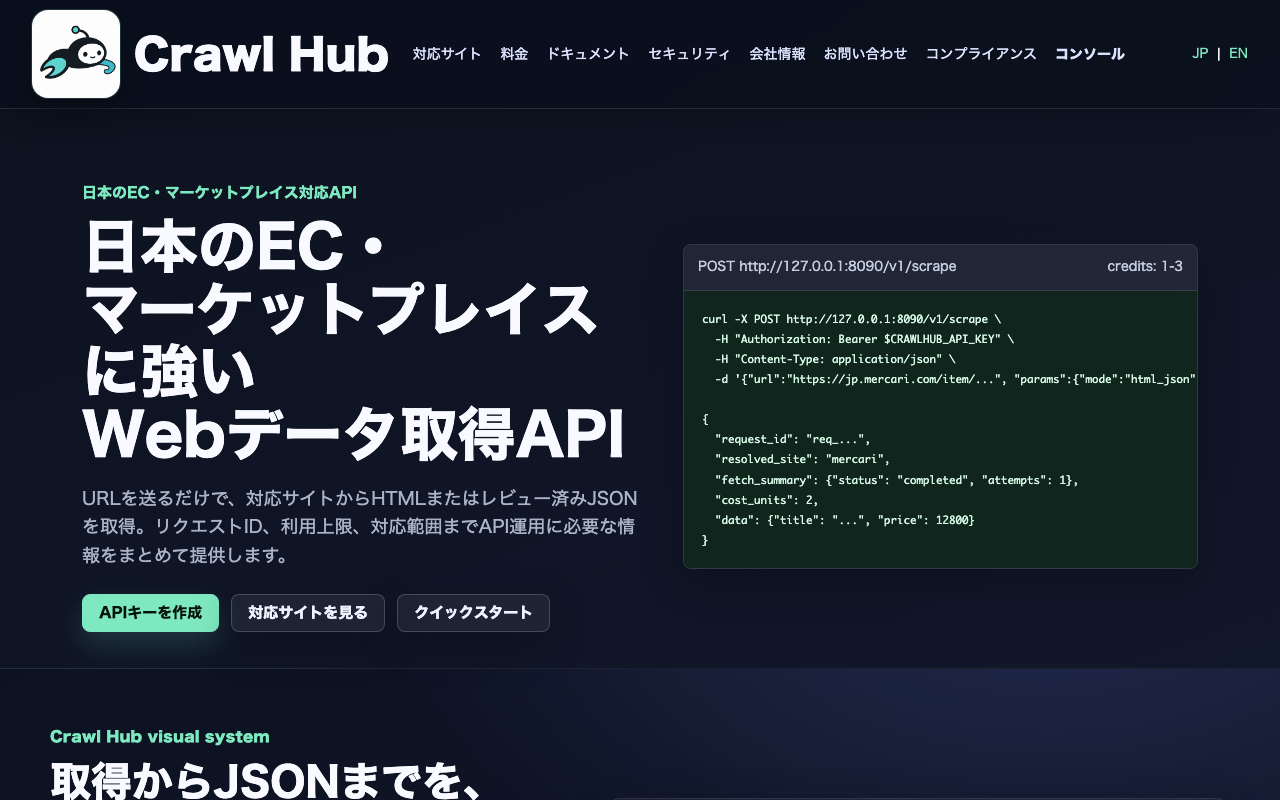The height and width of the screenshot is (800, 1280).
Task: Click the hero description starting with URLを送るだけで
Action: tap(360, 526)
